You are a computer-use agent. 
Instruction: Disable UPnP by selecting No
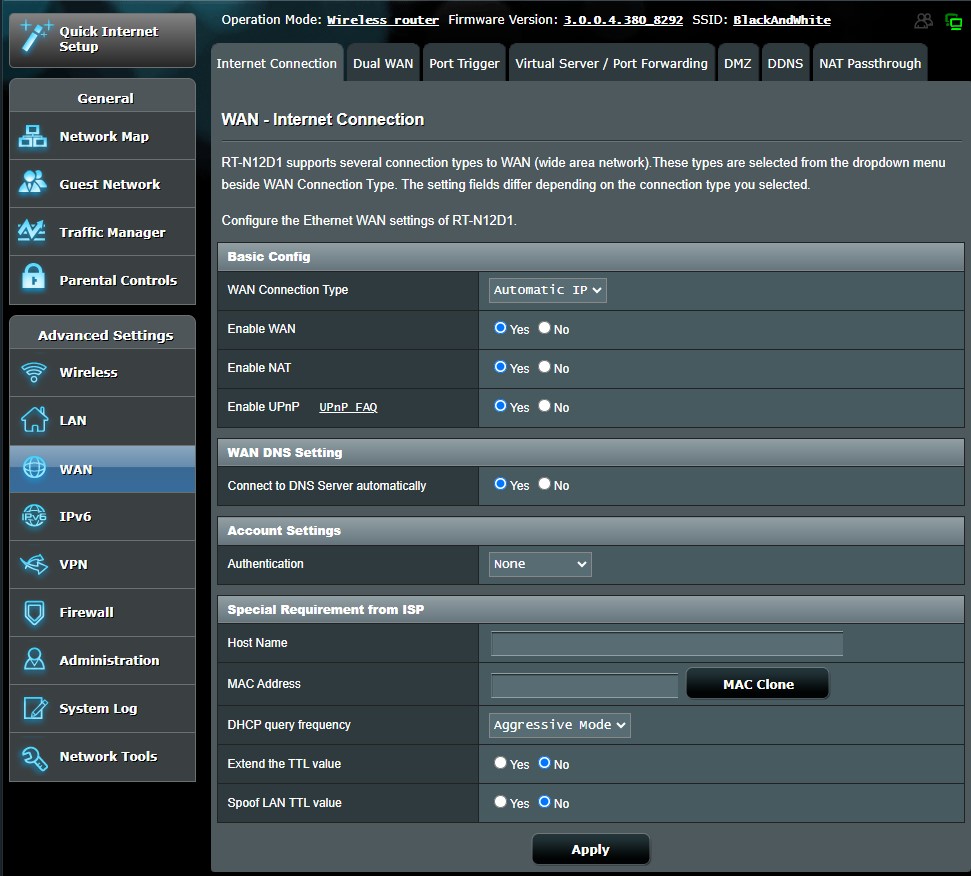[x=545, y=406]
